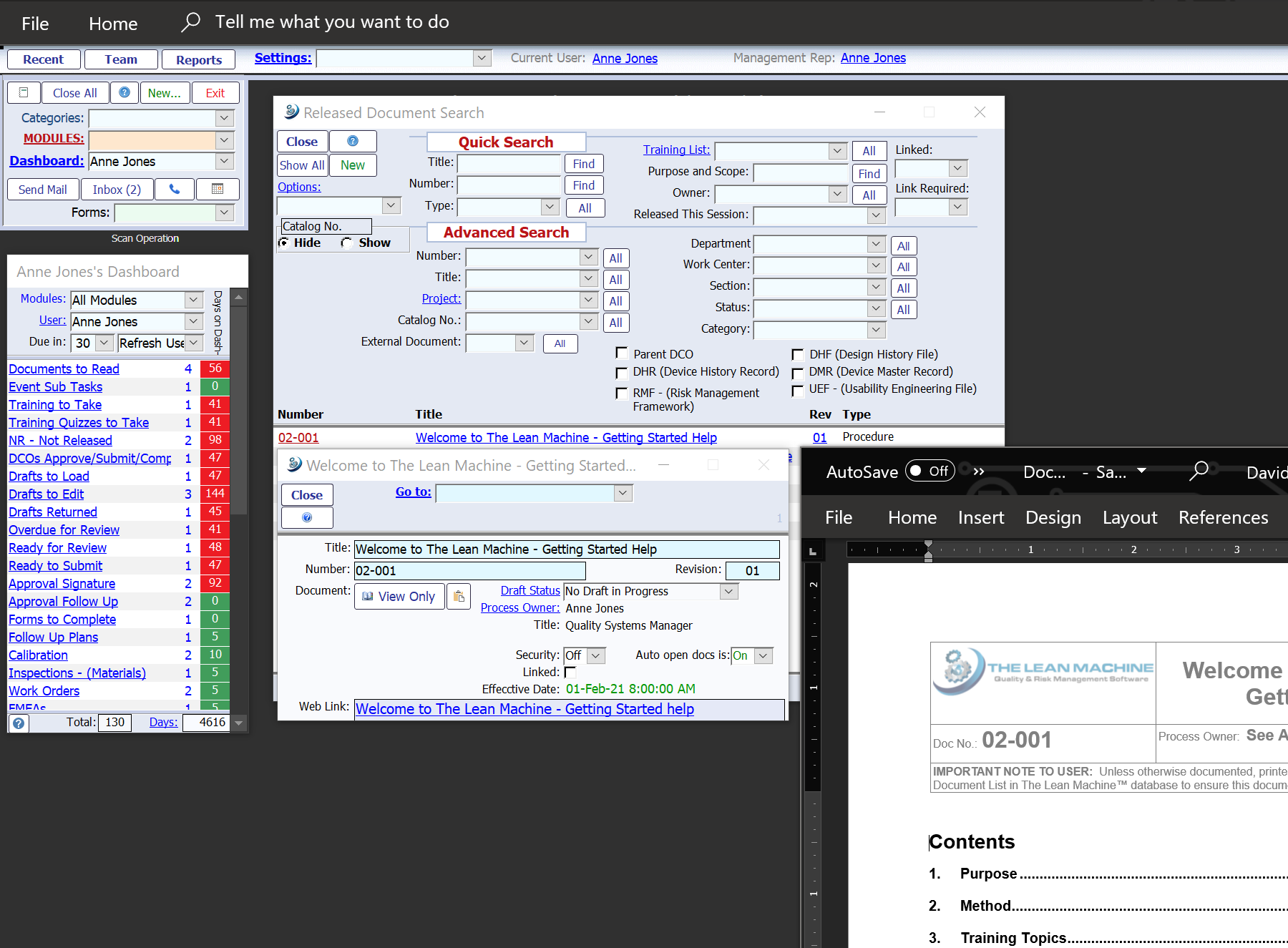Click the Released Document Search window logo icon
The width and height of the screenshot is (1288, 948).
291,112
